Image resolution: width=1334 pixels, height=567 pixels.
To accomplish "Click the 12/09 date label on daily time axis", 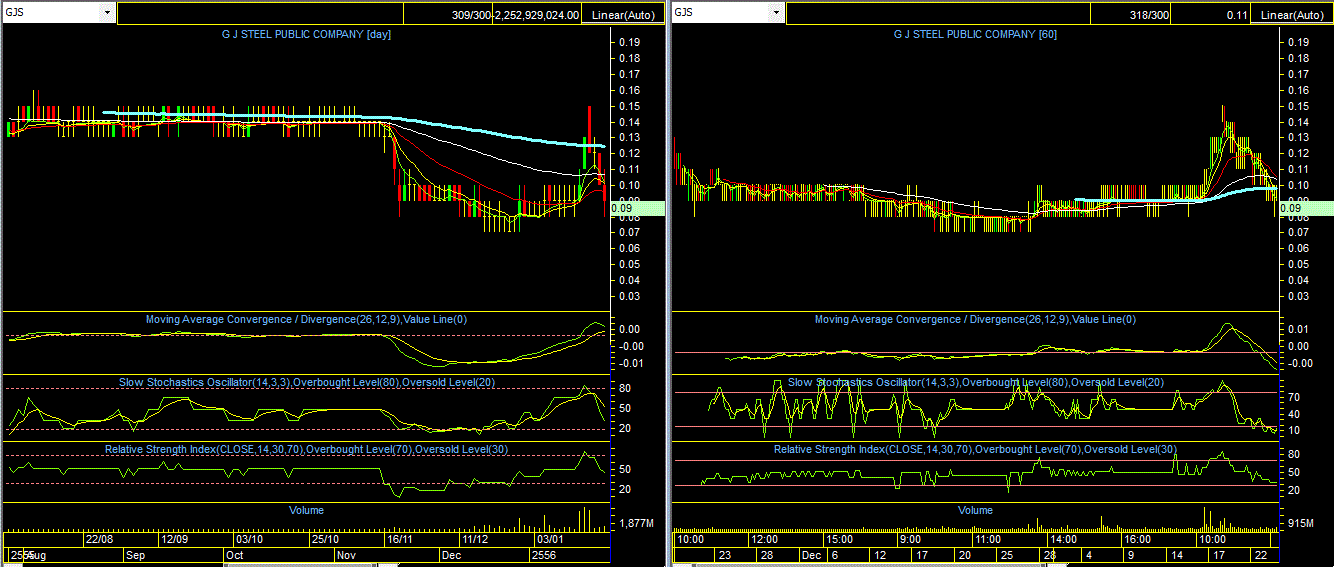I will pyautogui.click(x=175, y=539).
